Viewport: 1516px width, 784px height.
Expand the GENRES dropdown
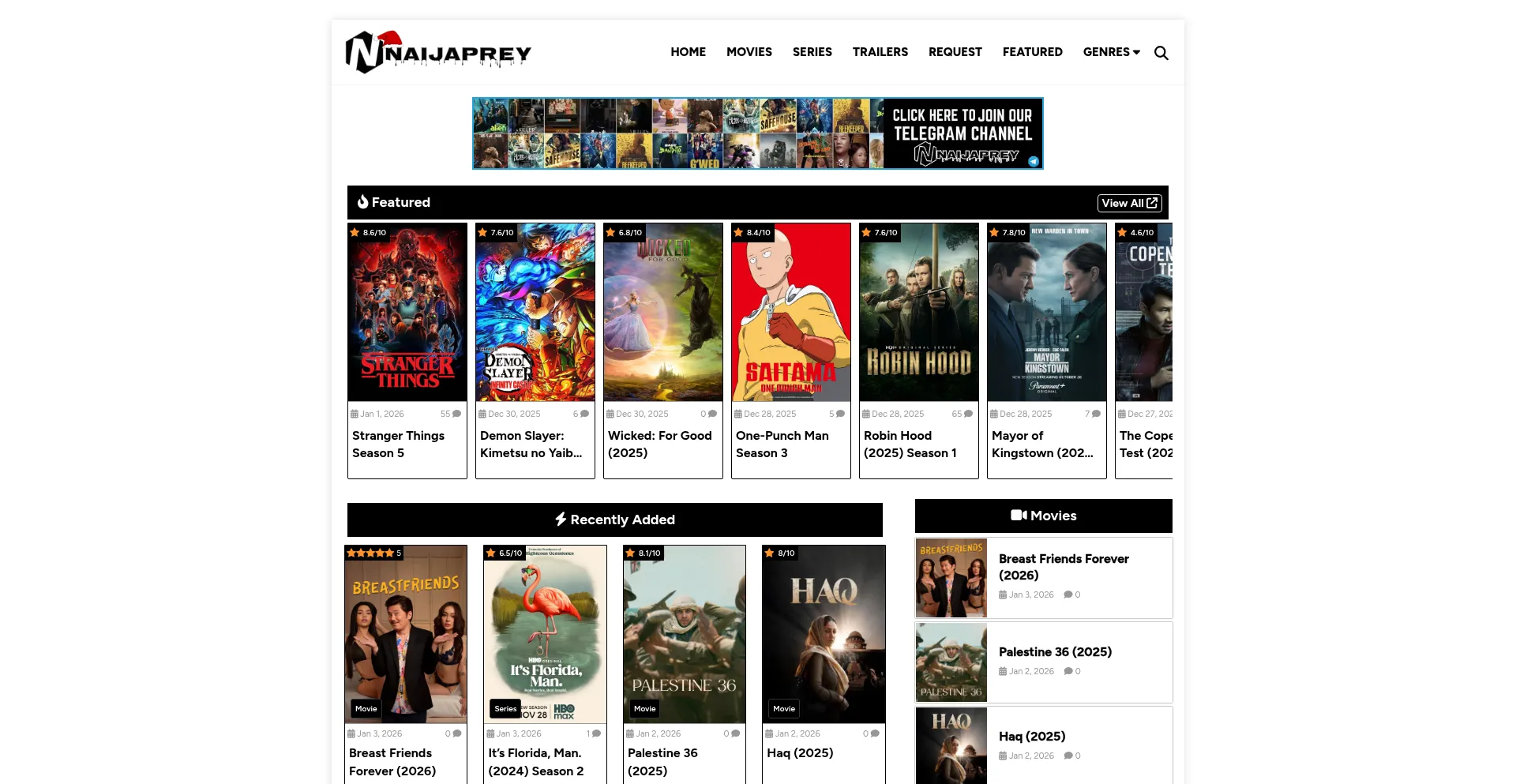tap(1111, 52)
